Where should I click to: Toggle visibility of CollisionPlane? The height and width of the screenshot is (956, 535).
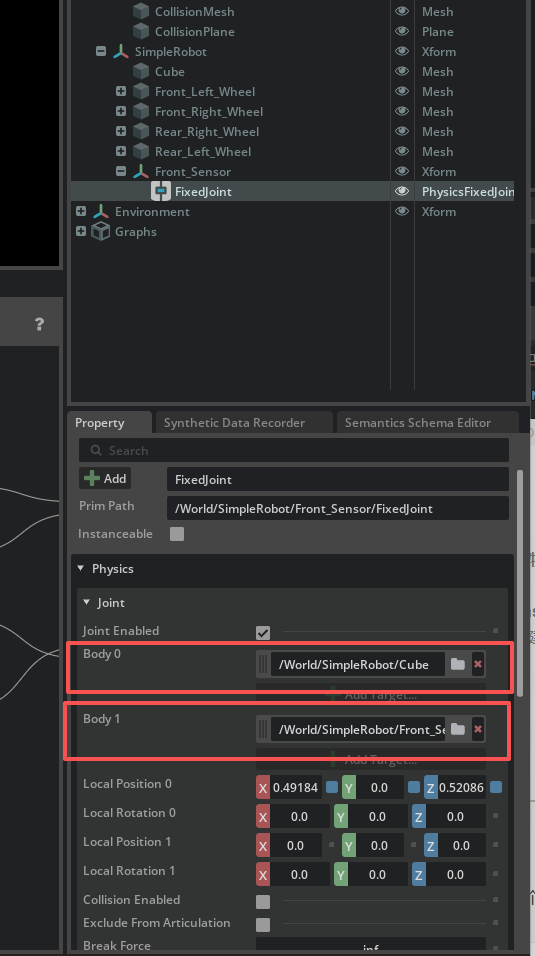401,32
